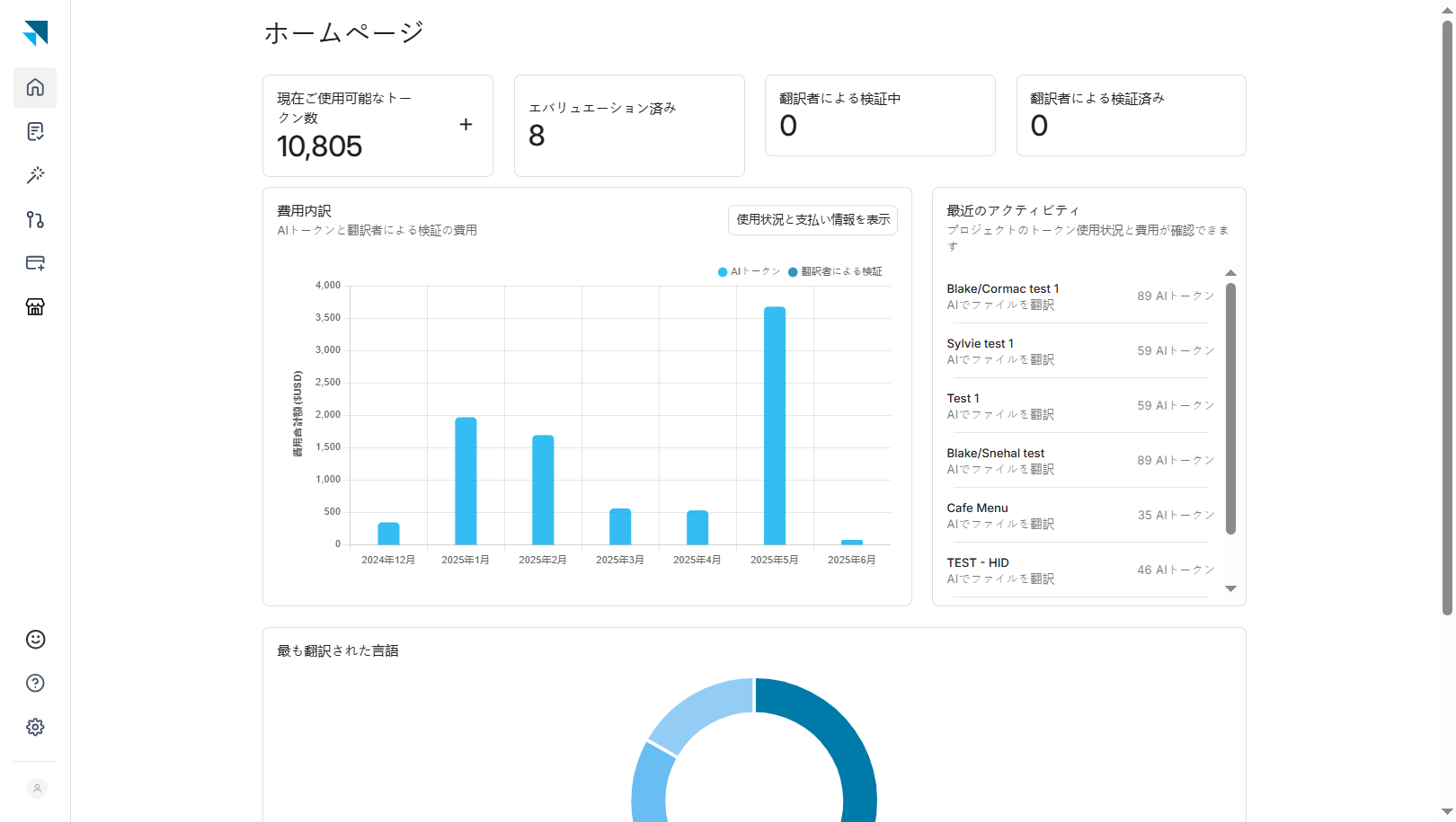Click the エバリュエーション済み card title
Screen dimensions: 1456x822
pyautogui.click(x=602, y=108)
